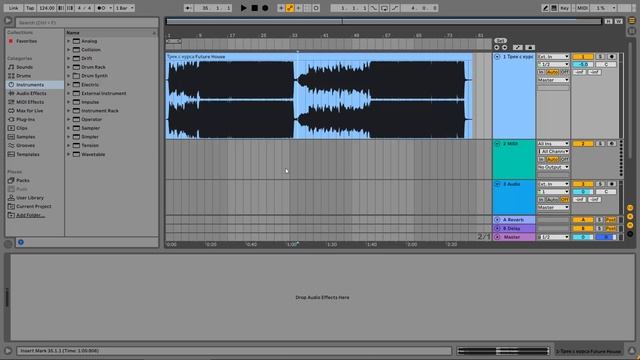Image resolution: width=640 pixels, height=360 pixels.
Task: Open 2 MIDI All Ins input dropdown
Action: click(x=553, y=144)
